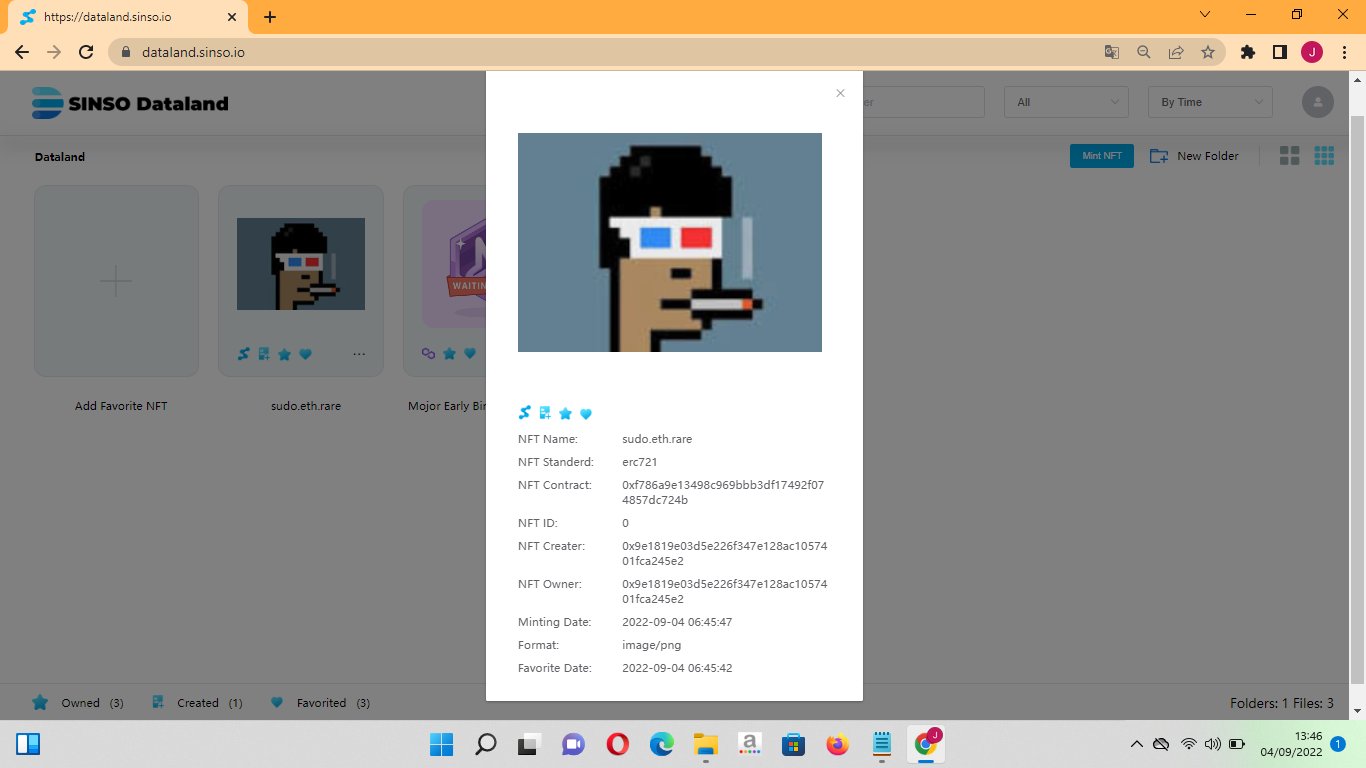
Task: Open the Chrome tab search chevron
Action: coord(1204,15)
